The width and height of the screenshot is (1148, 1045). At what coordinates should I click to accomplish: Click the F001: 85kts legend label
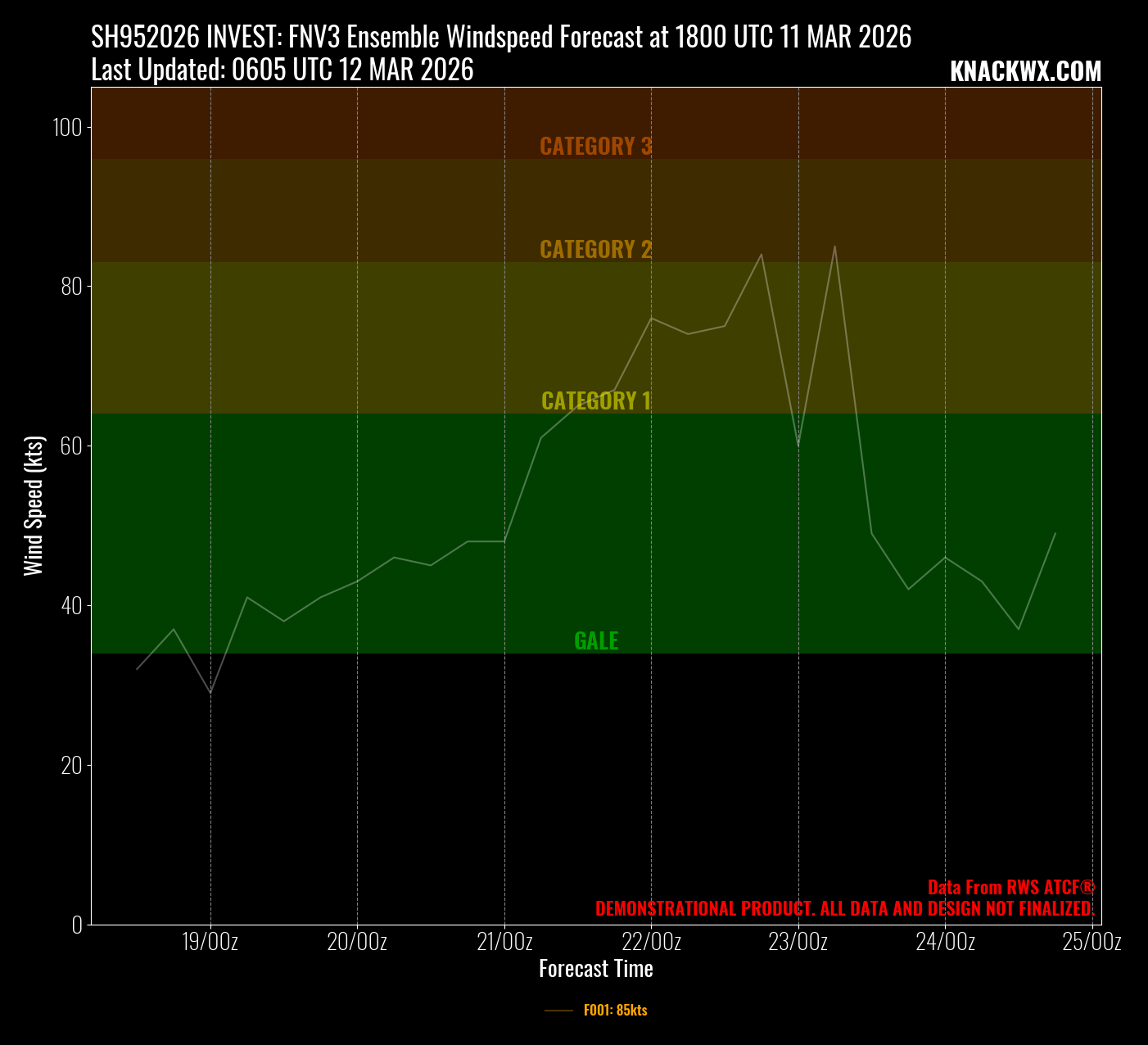coord(615,1011)
